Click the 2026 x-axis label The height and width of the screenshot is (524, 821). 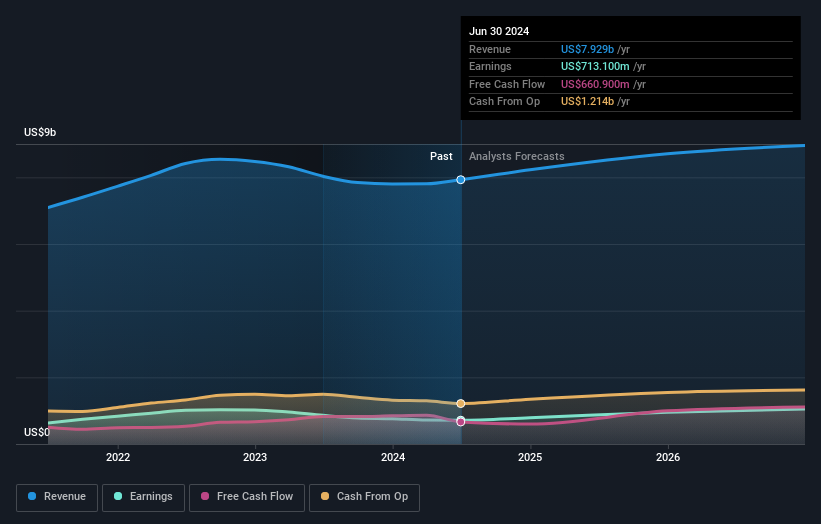click(668, 457)
